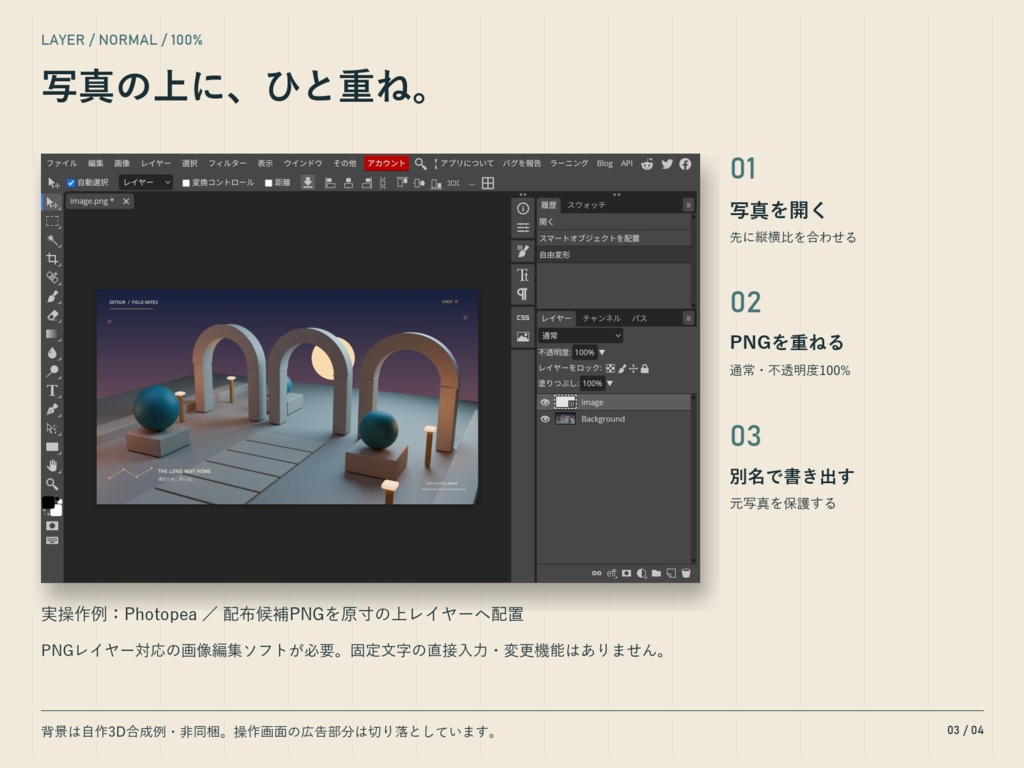Image resolution: width=1024 pixels, height=768 pixels.
Task: Open layer effects (eff) button
Action: [611, 573]
